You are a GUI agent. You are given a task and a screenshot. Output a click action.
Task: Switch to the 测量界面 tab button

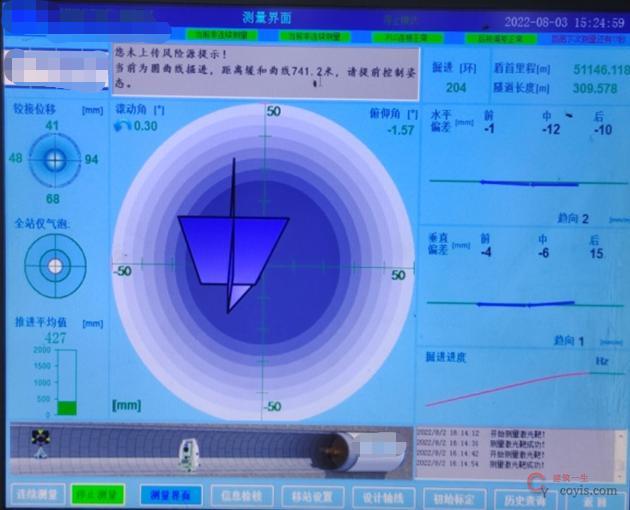coord(171,495)
